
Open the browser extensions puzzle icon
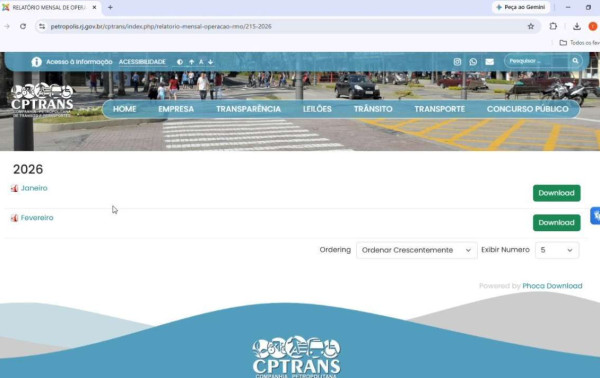553,26
